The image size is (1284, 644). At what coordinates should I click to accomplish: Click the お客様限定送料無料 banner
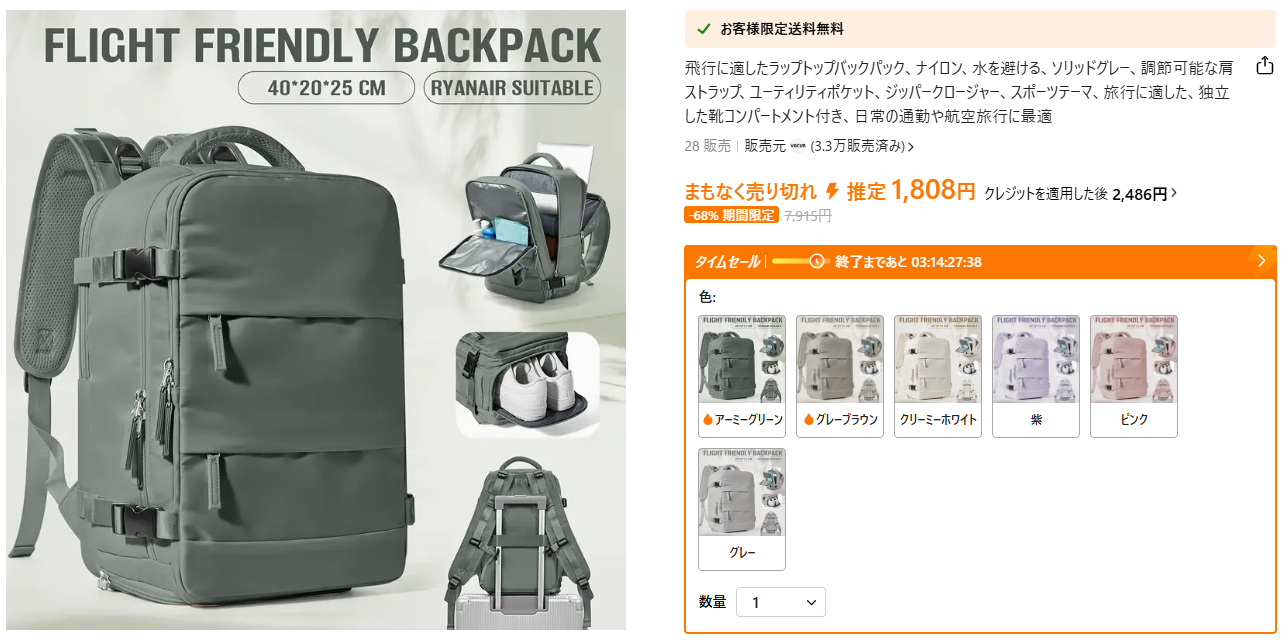coord(981,29)
